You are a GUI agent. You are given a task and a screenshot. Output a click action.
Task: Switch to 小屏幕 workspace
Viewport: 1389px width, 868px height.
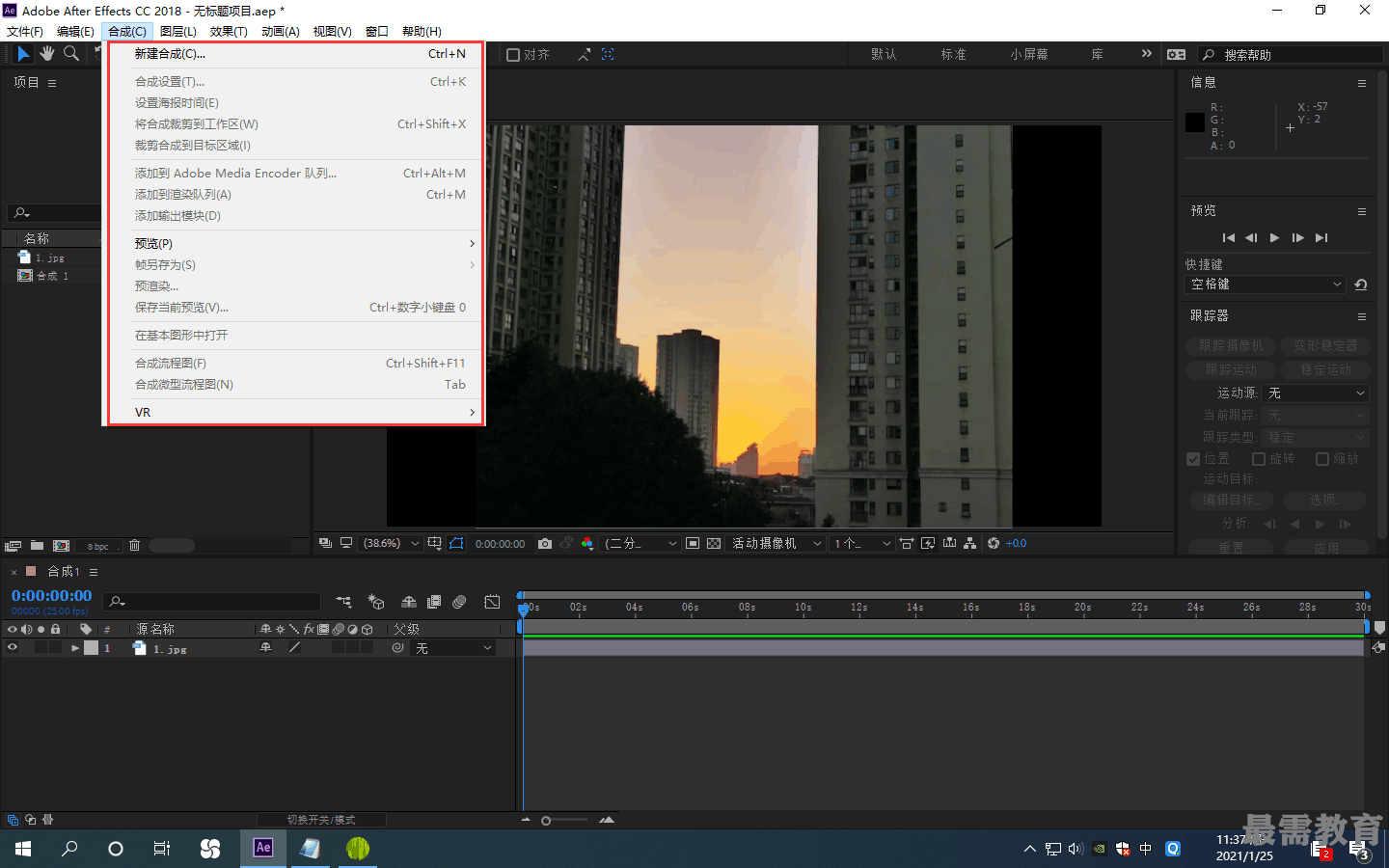coord(1029,55)
